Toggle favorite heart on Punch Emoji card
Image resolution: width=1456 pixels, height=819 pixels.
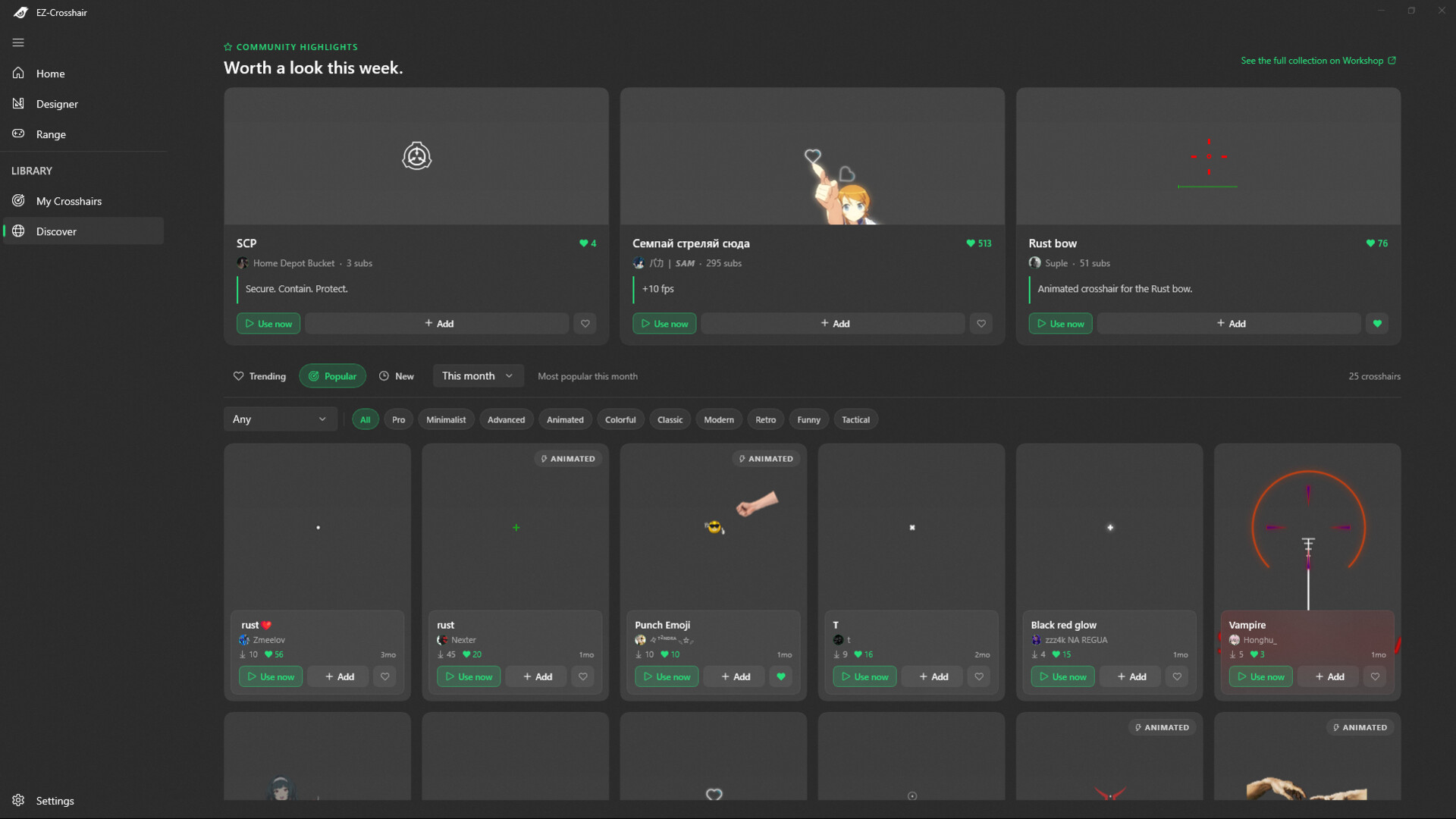(x=781, y=676)
